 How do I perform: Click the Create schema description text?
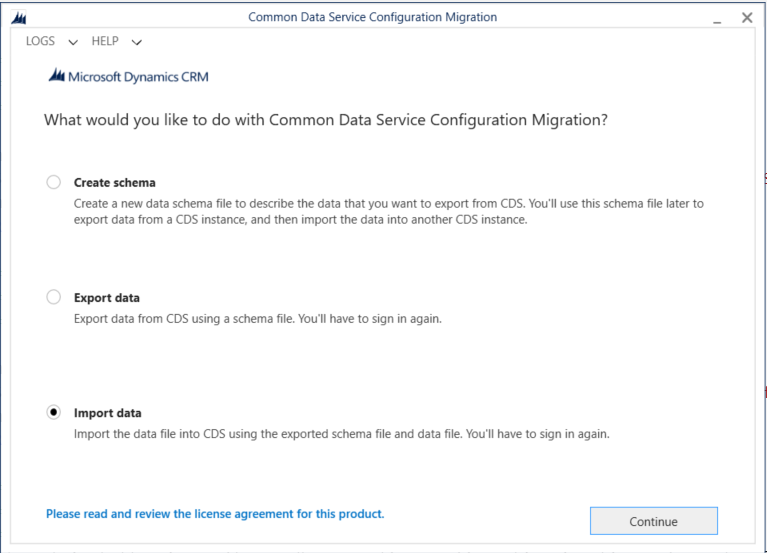click(388, 211)
